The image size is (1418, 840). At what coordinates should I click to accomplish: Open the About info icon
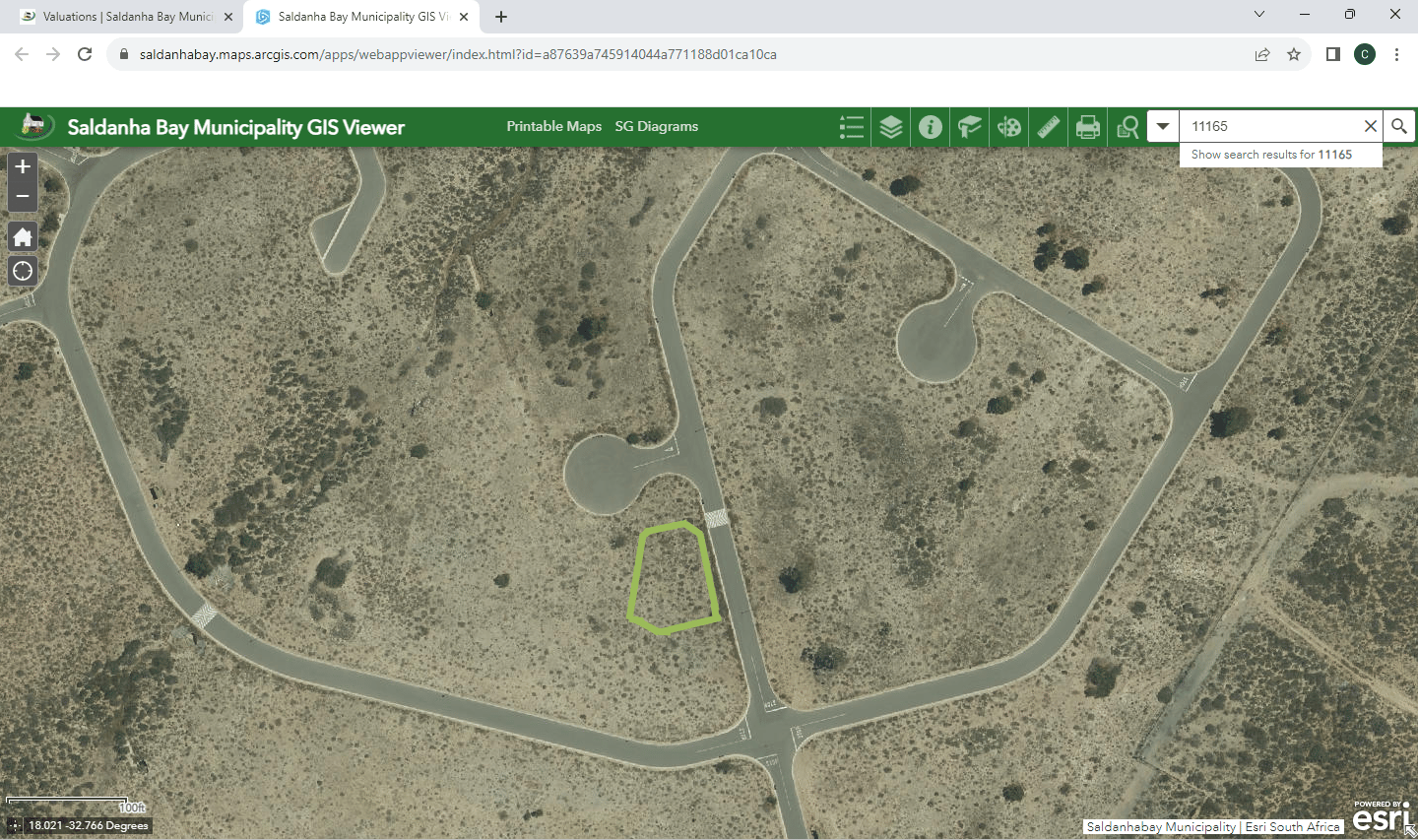coord(931,127)
